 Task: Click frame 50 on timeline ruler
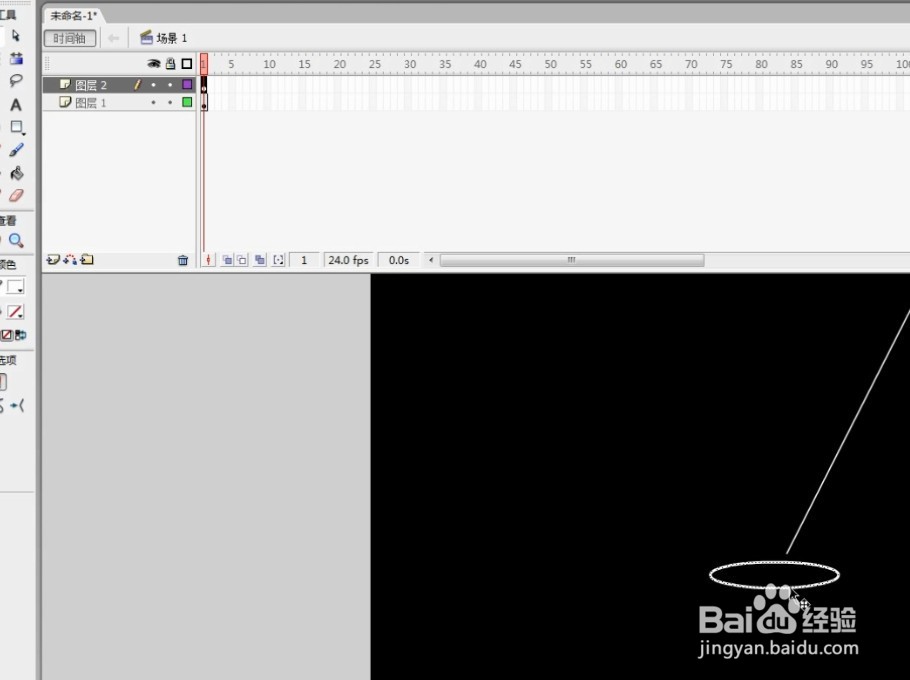(x=551, y=64)
